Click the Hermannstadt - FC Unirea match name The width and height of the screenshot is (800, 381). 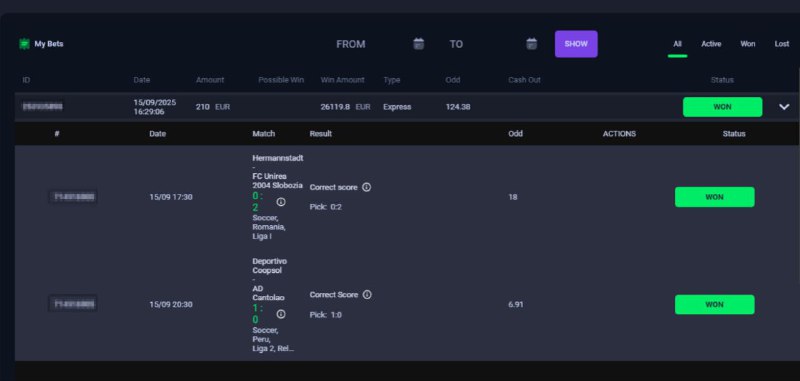point(278,172)
